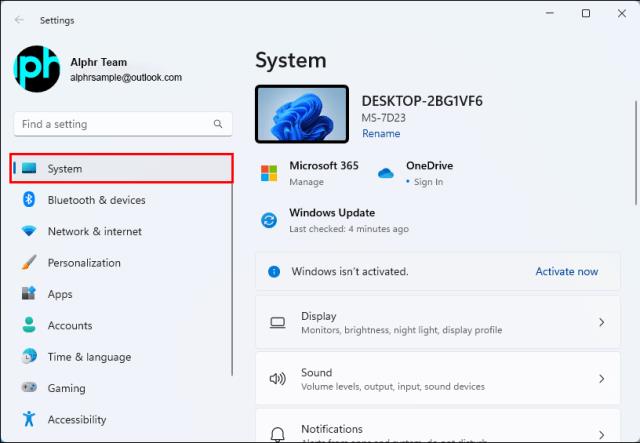640x443 pixels.
Task: Open Notifications settings row
Action: (x=438, y=425)
